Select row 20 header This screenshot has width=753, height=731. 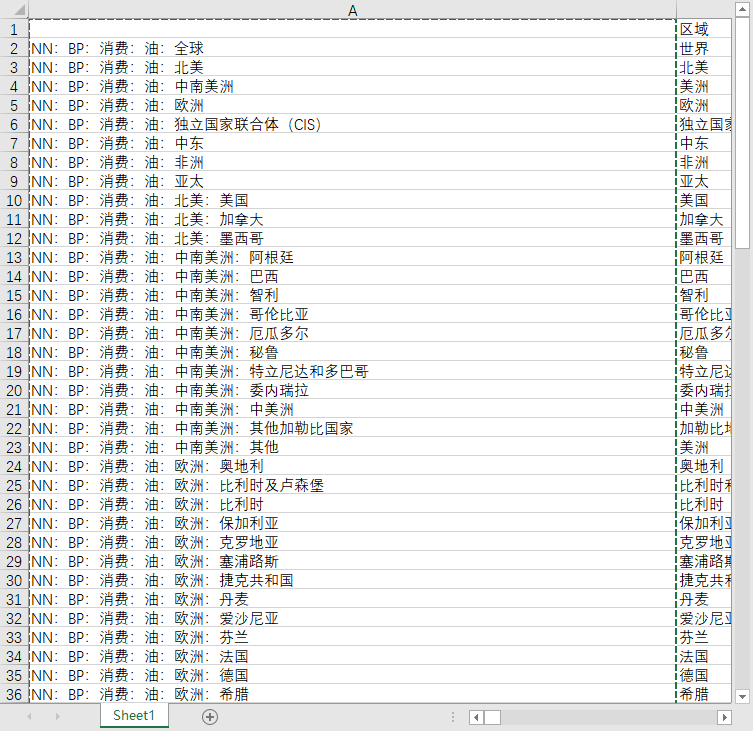point(14,390)
